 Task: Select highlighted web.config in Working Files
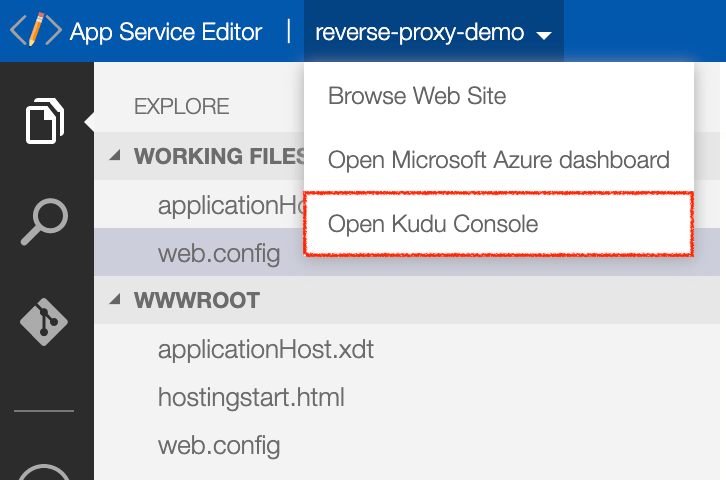click(218, 253)
